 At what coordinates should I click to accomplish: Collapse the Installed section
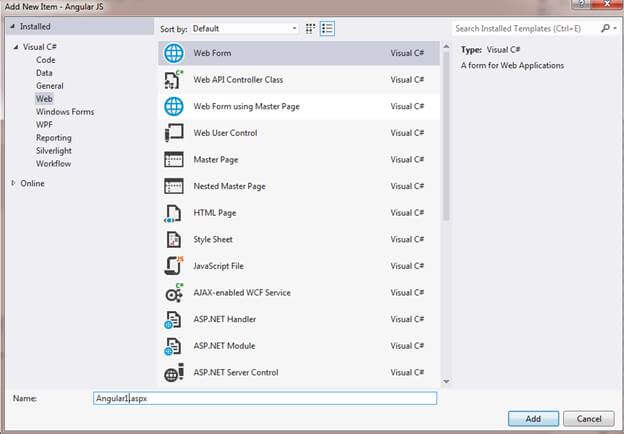click(x=13, y=27)
